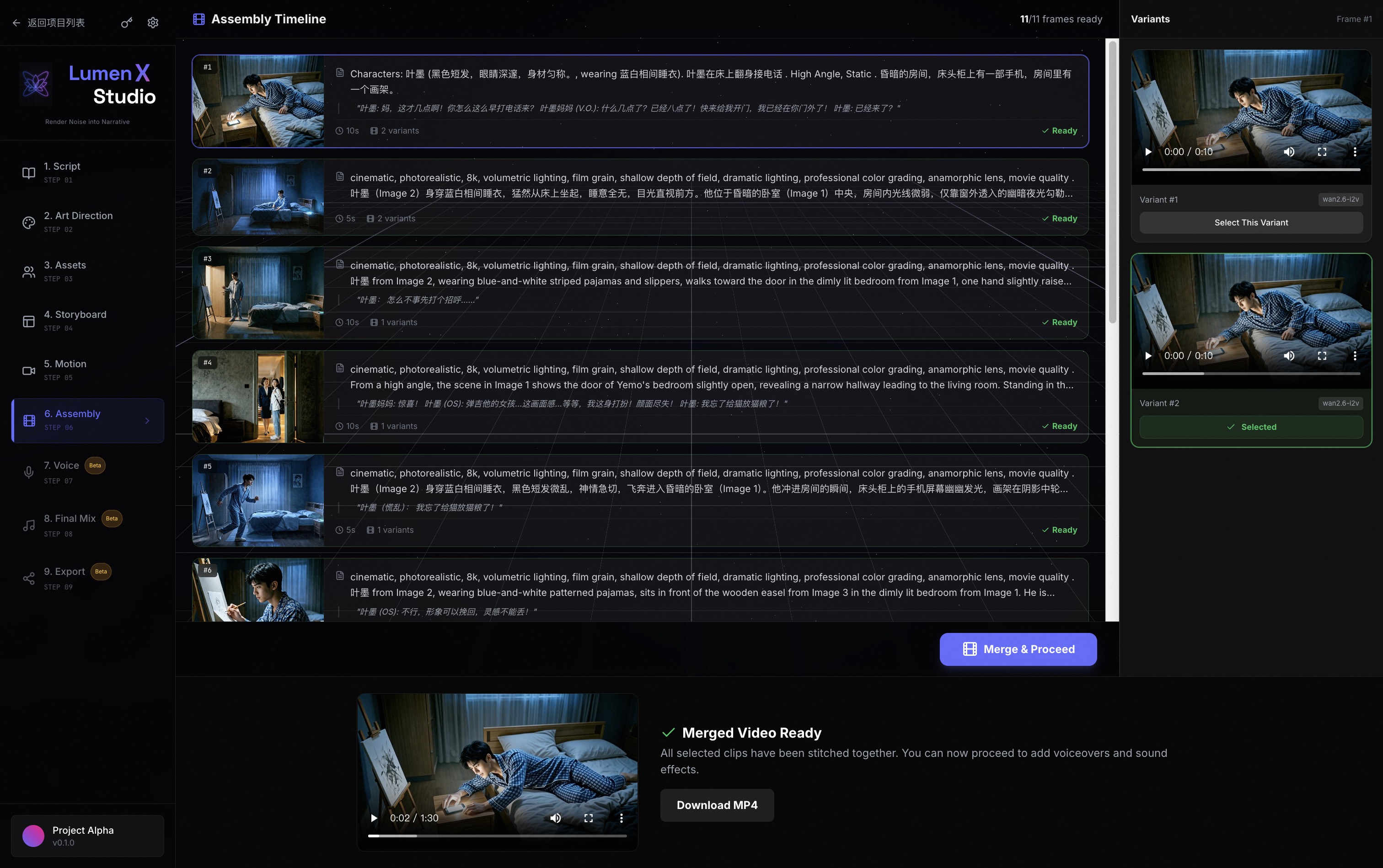The width and height of the screenshot is (1383, 868).
Task: Go to 4. Storyboard step
Action: [x=87, y=320]
